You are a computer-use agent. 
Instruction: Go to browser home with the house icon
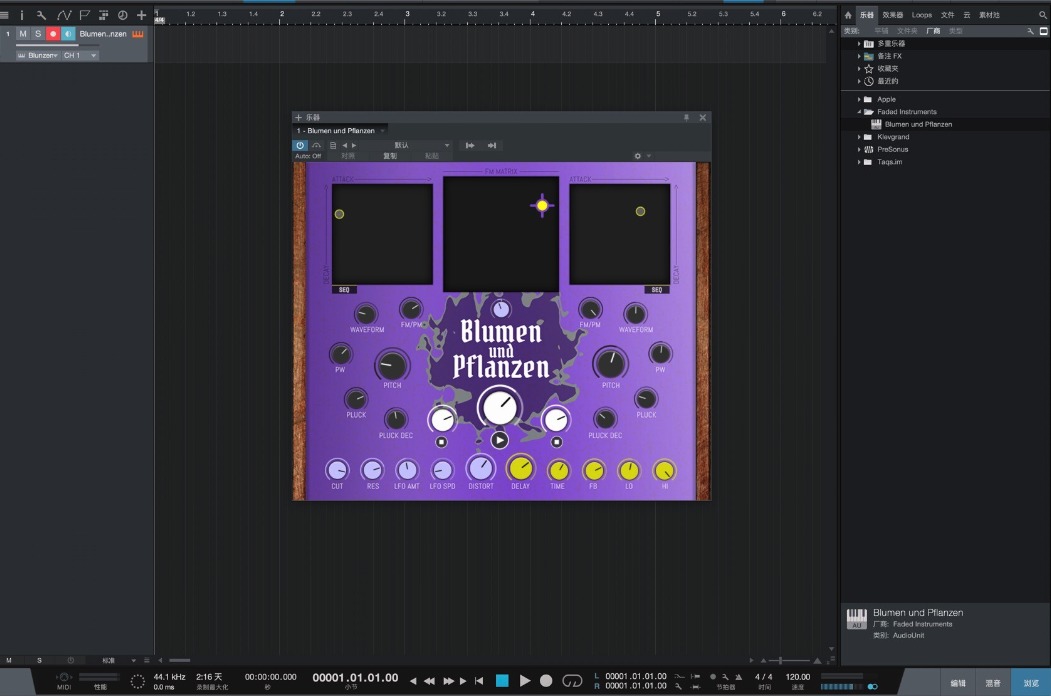[848, 15]
